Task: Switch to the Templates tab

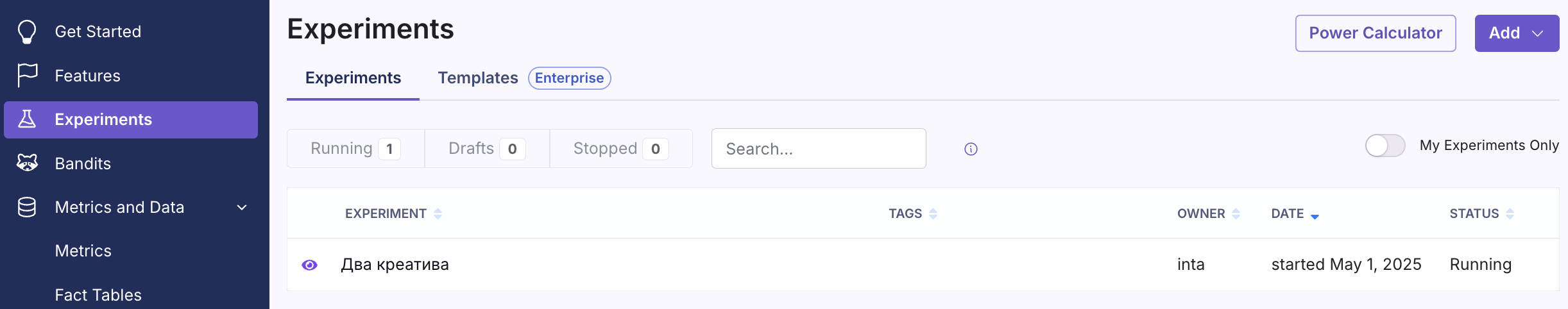Action: click(x=477, y=78)
